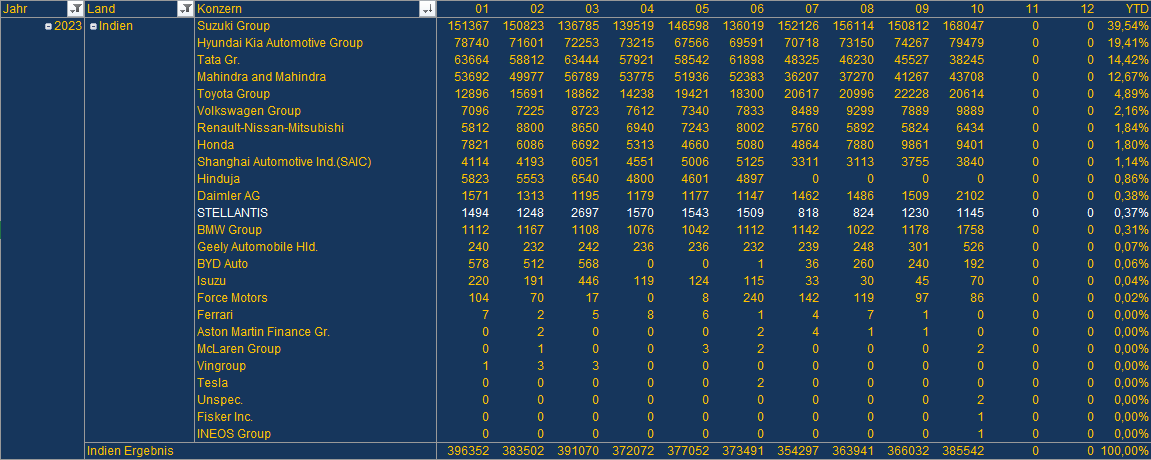Click total YTD 100,00% cell
The height and width of the screenshot is (460, 1151).
pyautogui.click(x=1126, y=451)
